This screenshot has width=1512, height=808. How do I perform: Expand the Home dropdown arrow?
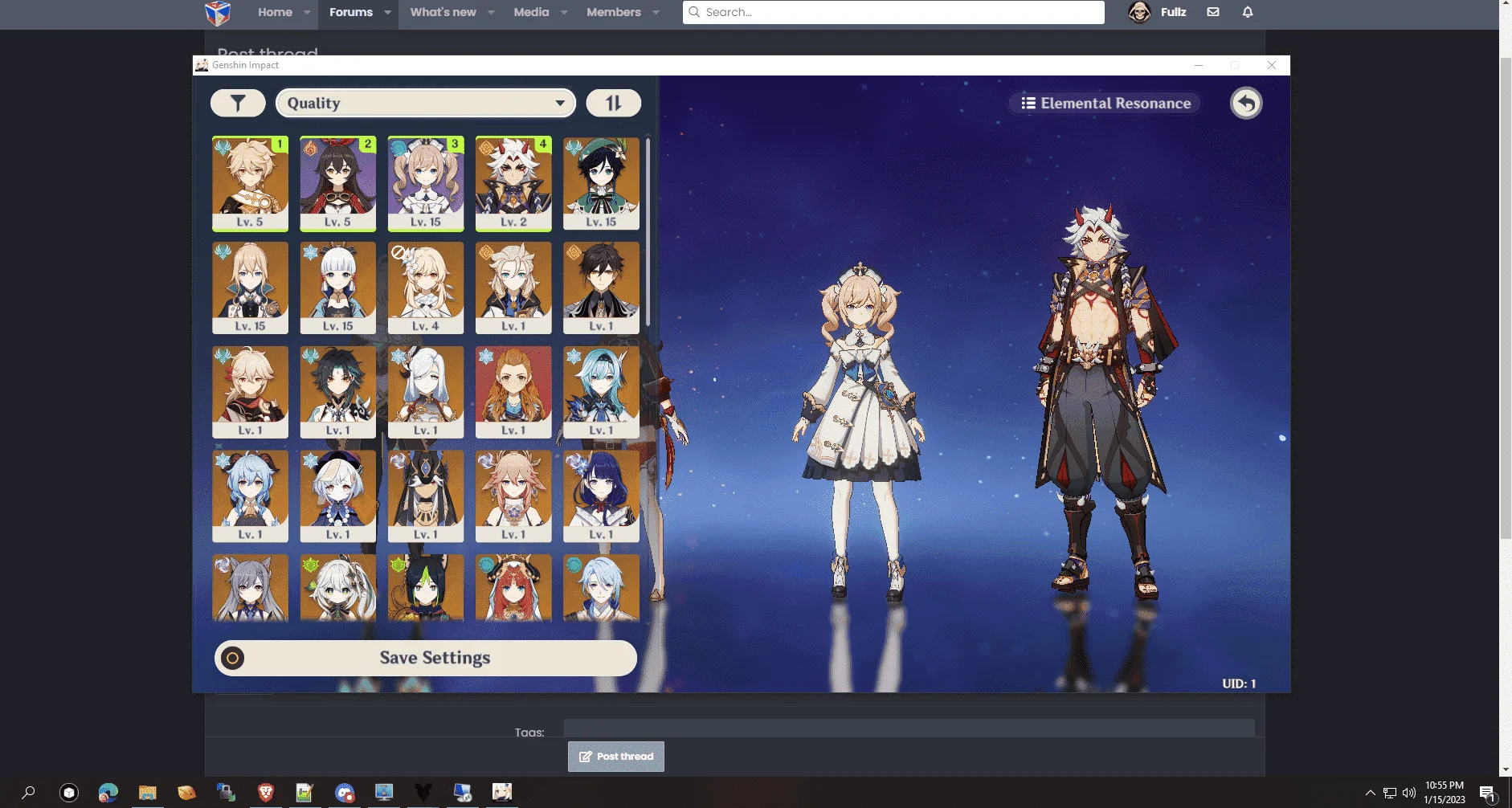(307, 13)
